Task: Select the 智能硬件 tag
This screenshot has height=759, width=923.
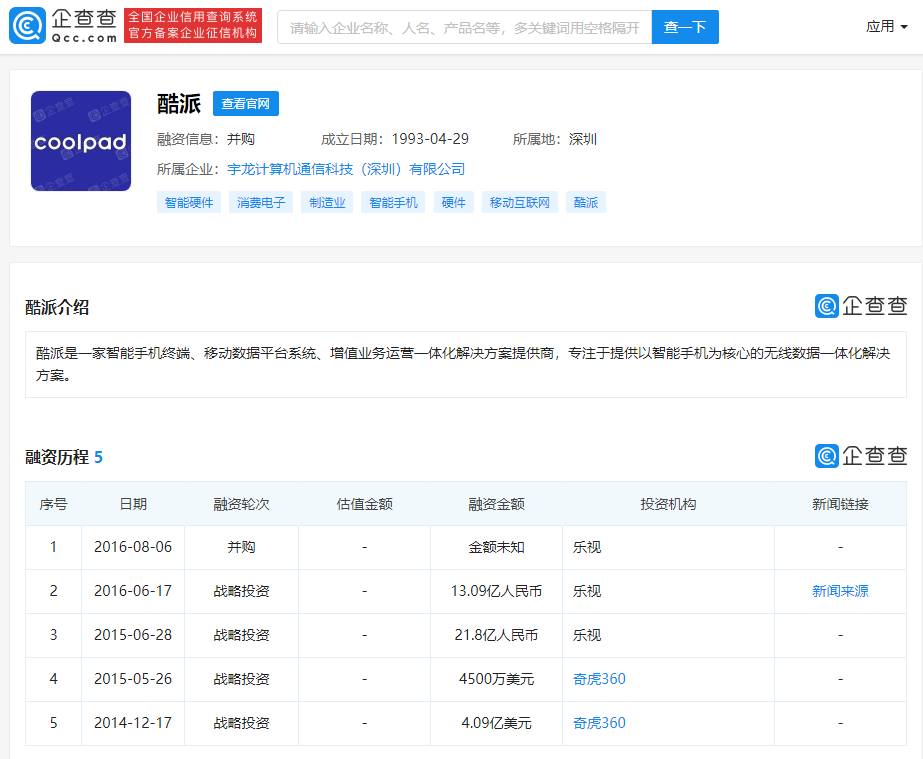Action: tap(189, 203)
